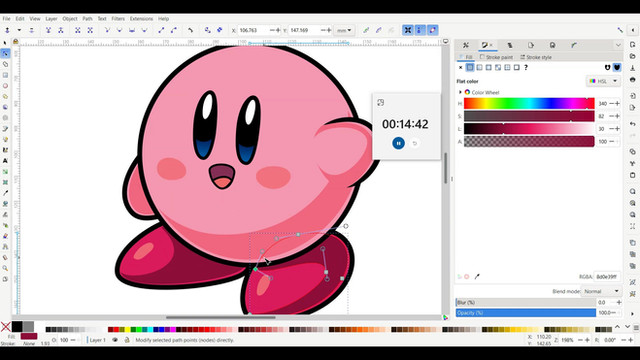
Task: Pick the Zoom magnifier tool in toolbox
Action: pos(5,268)
